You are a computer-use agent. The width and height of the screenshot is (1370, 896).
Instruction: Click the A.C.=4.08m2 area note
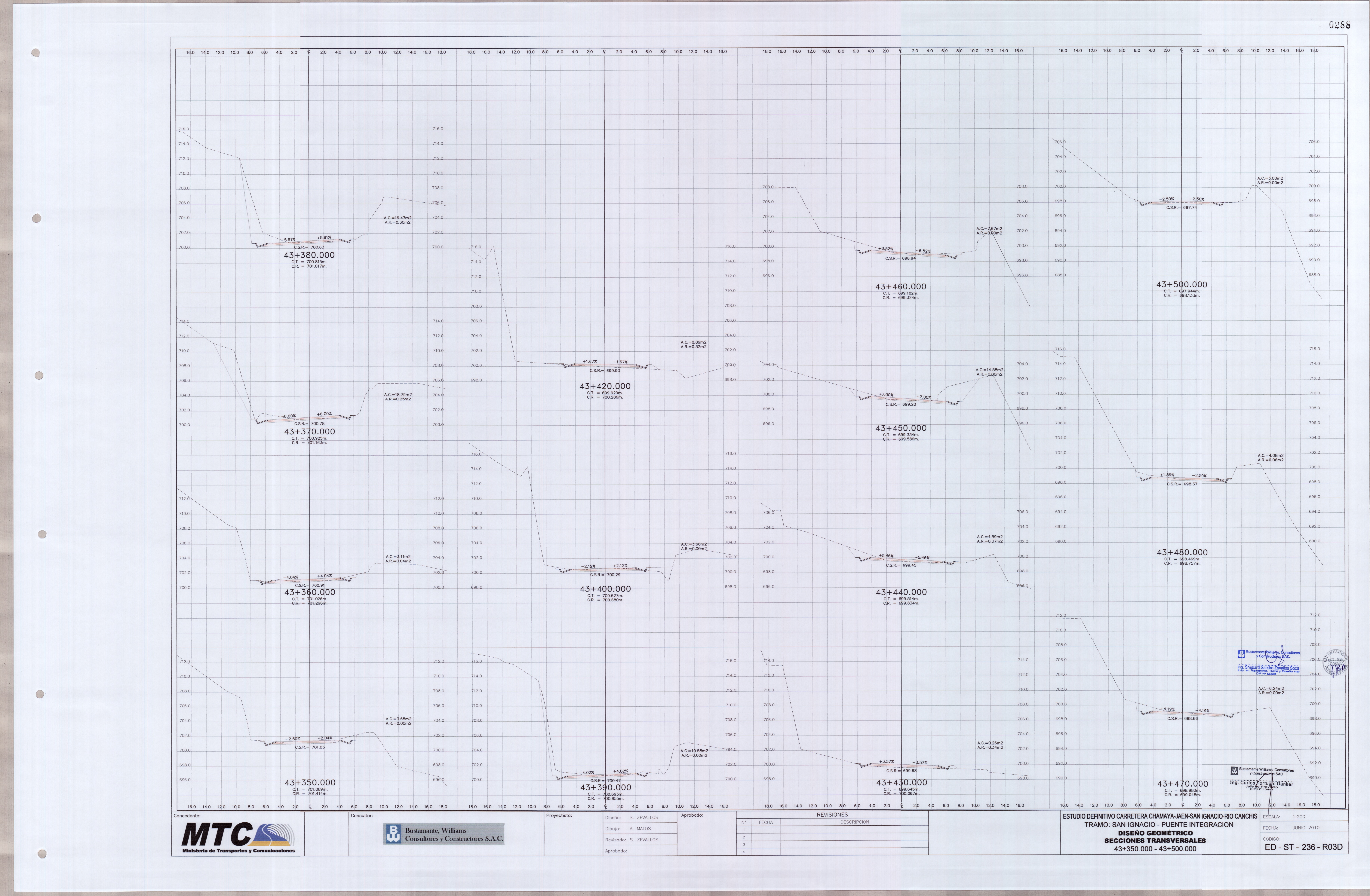(x=1270, y=456)
